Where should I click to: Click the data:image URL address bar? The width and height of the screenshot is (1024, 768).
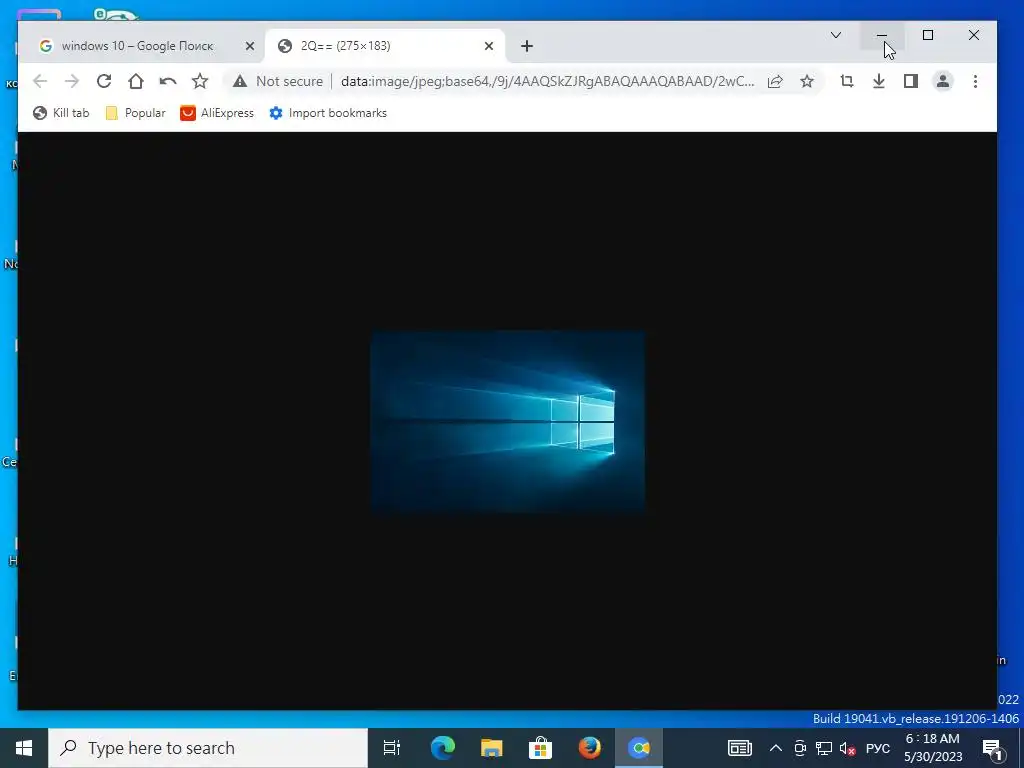[547, 81]
